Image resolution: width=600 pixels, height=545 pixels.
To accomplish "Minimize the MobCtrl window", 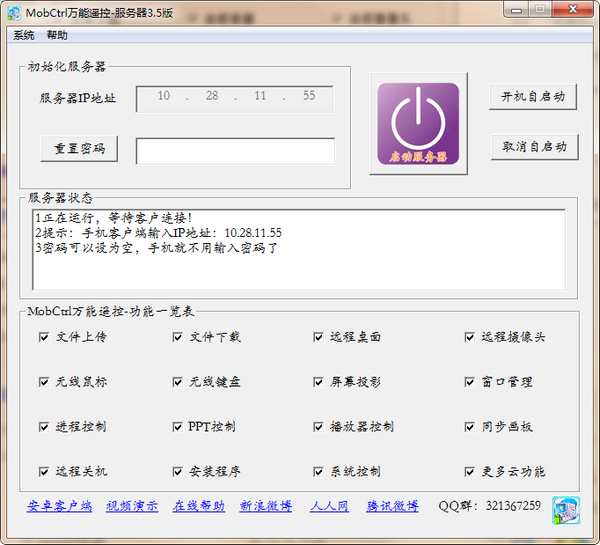I will click(517, 10).
